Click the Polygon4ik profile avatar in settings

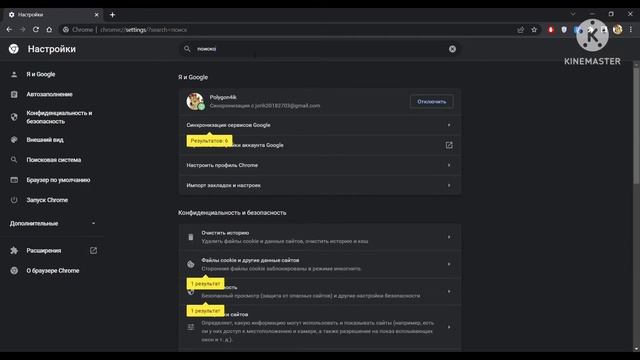coord(195,101)
